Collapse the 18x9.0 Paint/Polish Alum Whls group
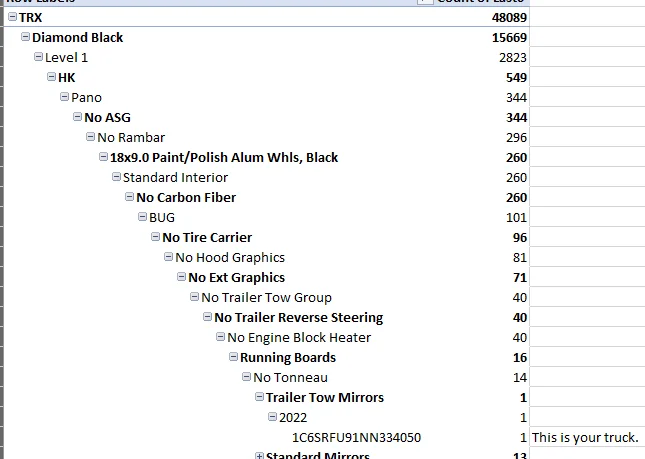645x459 pixels. 103,157
